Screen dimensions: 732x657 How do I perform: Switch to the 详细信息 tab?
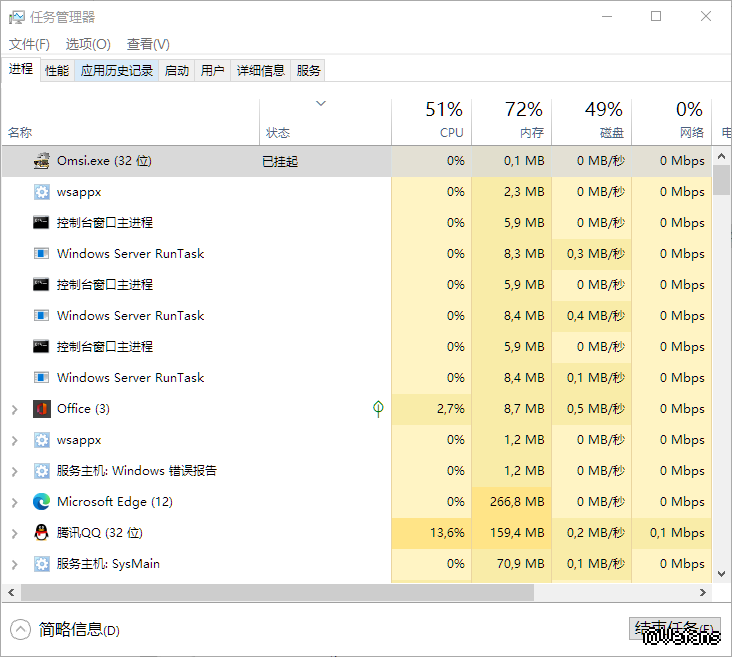click(260, 70)
